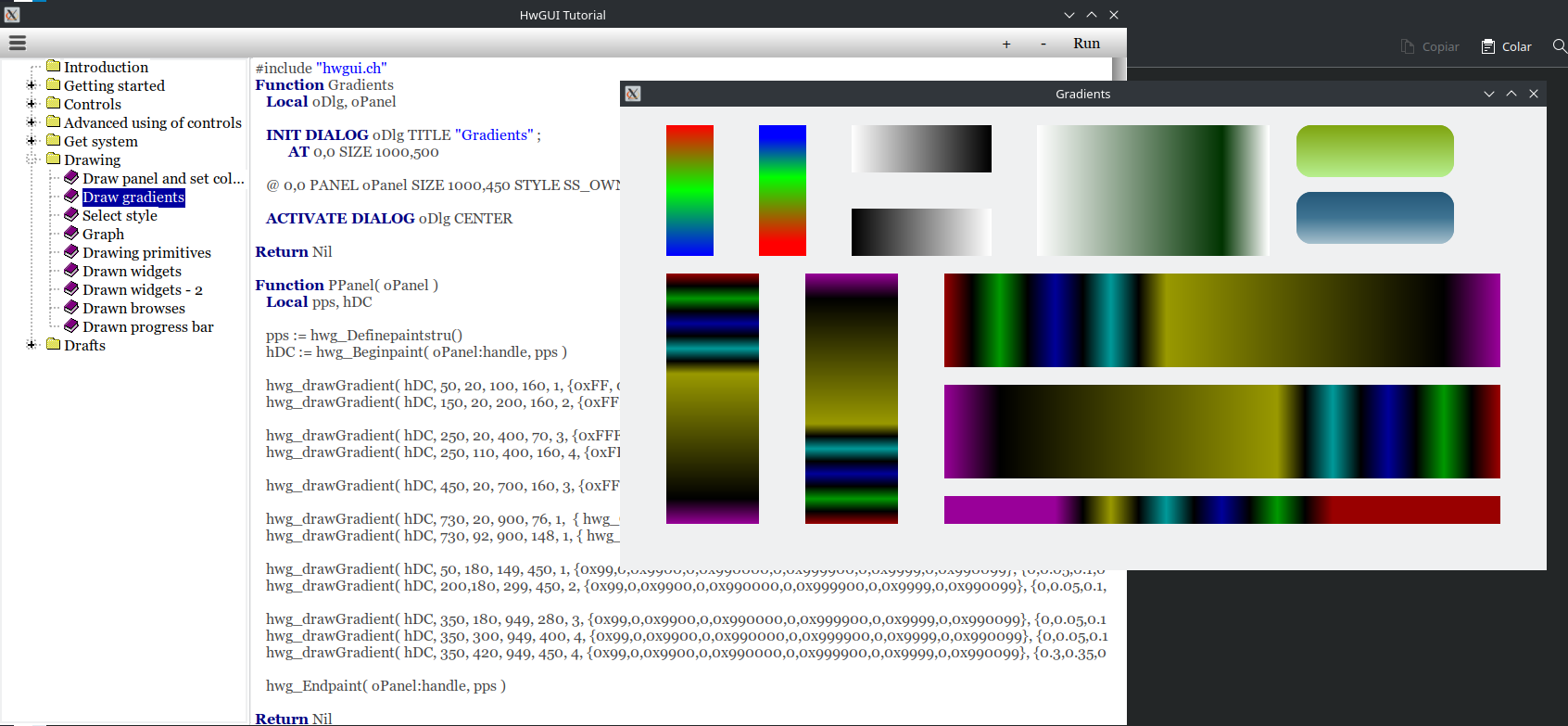
Task: Click the folder icon beside Introduction
Action: coord(54,67)
